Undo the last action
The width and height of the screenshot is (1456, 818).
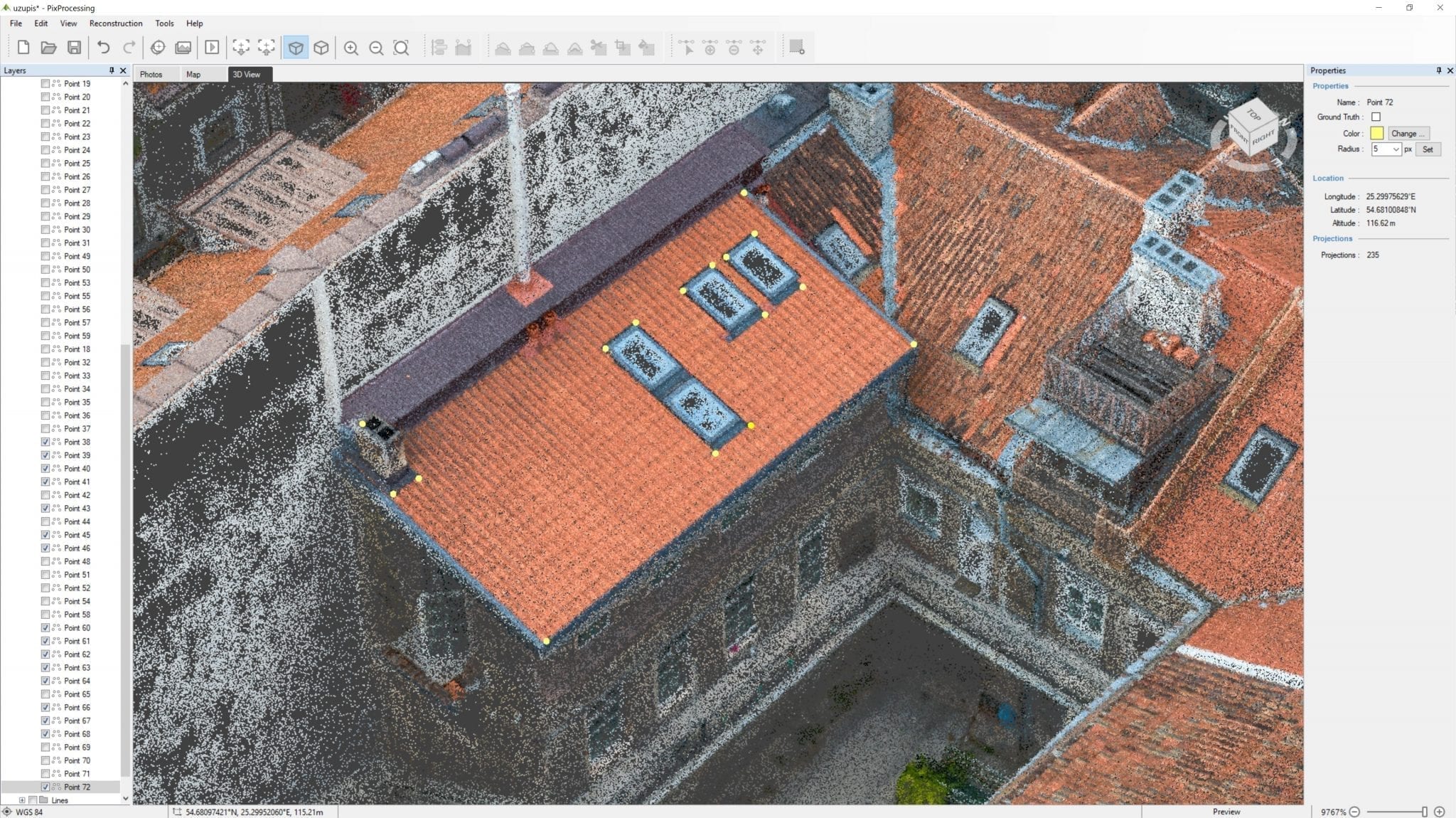[104, 48]
